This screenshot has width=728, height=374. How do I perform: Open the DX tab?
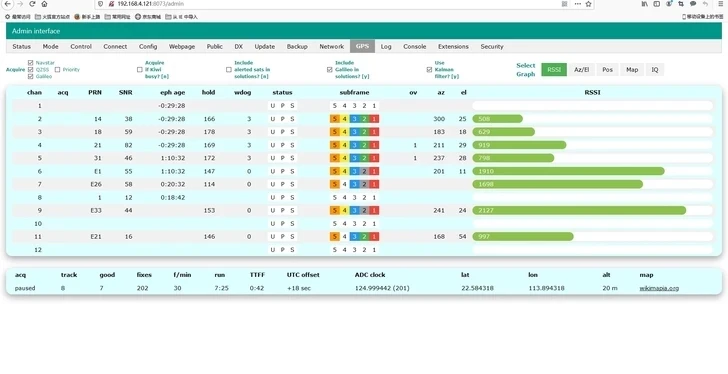point(239,46)
